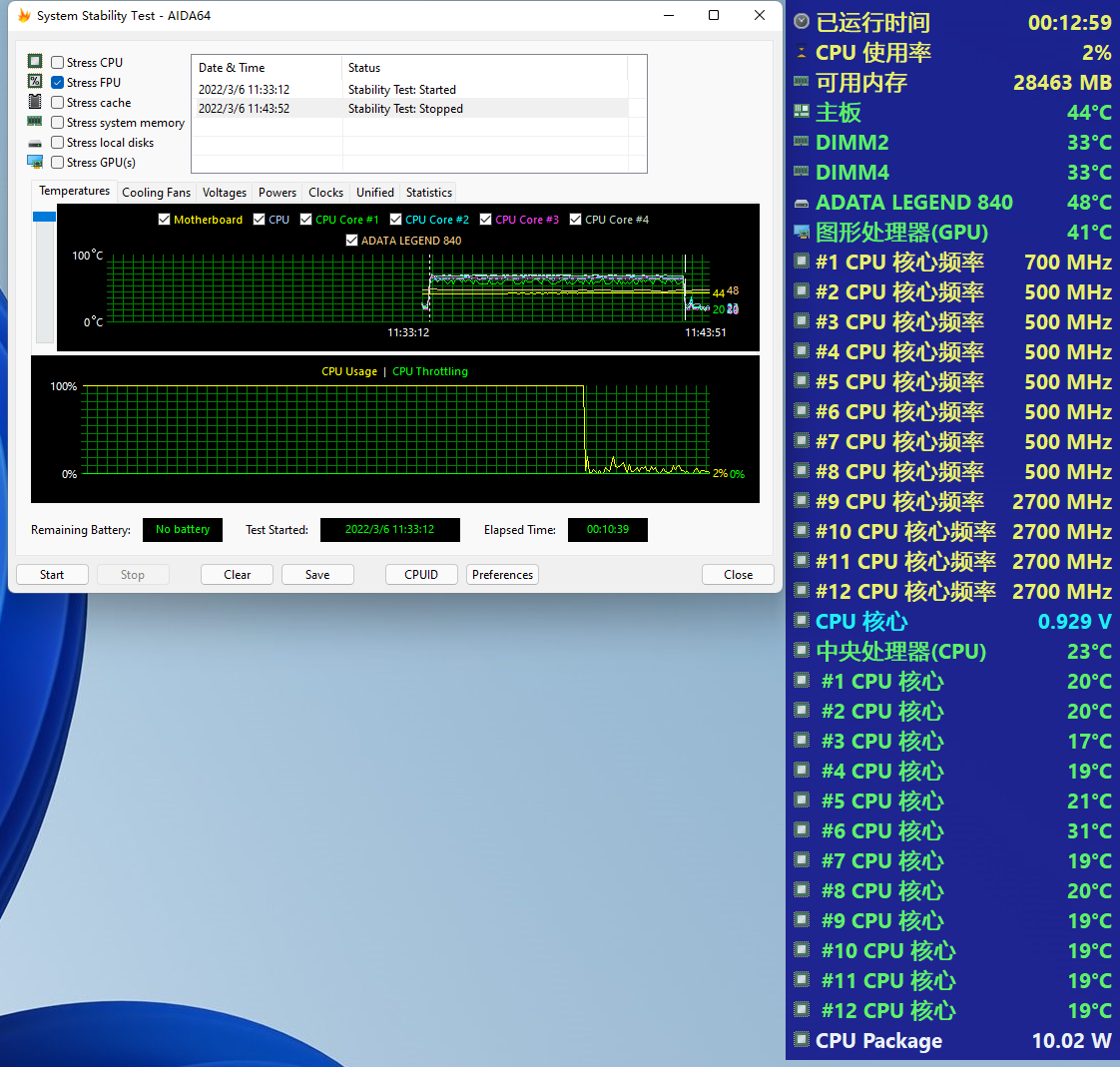Viewport: 1120px width, 1067px height.
Task: Toggle the ADATA LEGEND 840 graph checkbox
Action: pos(351,240)
